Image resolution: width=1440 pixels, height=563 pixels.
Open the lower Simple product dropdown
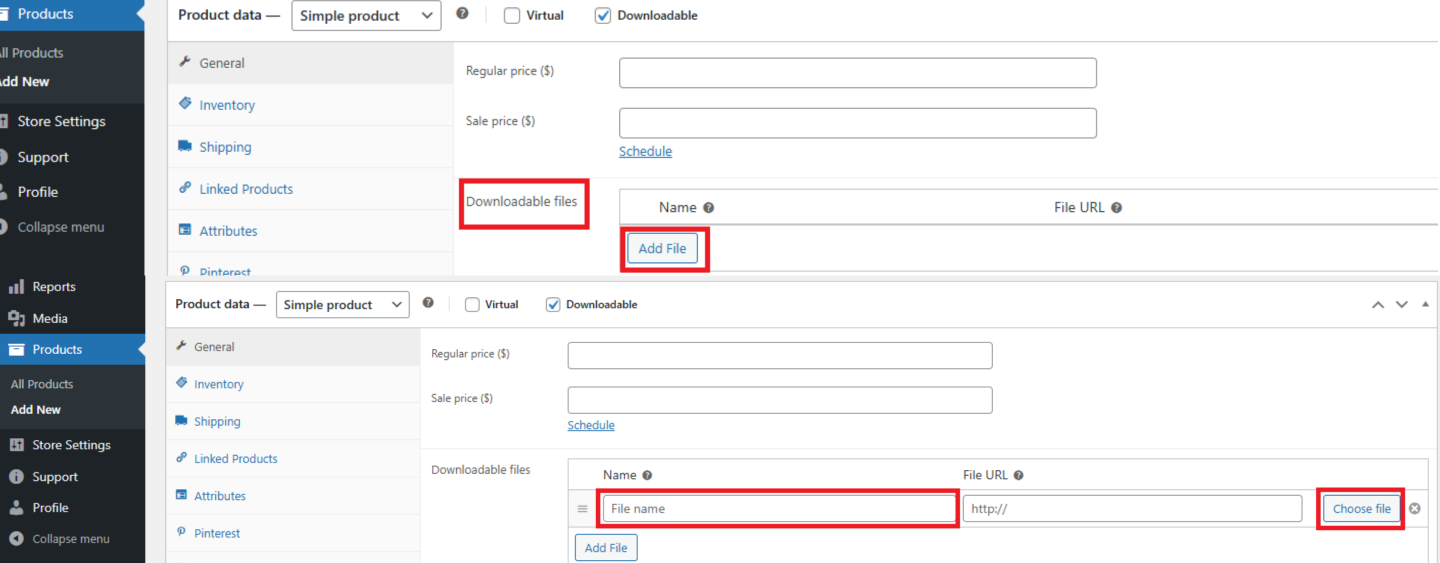click(x=342, y=305)
